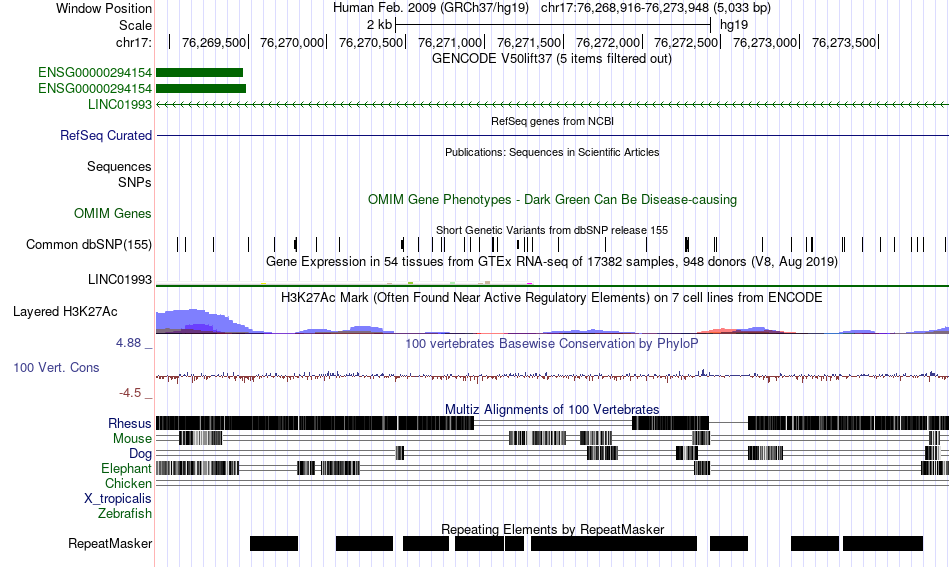
Task: Open Short Genetic Variants from dbSNP title
Action: (x=552, y=230)
